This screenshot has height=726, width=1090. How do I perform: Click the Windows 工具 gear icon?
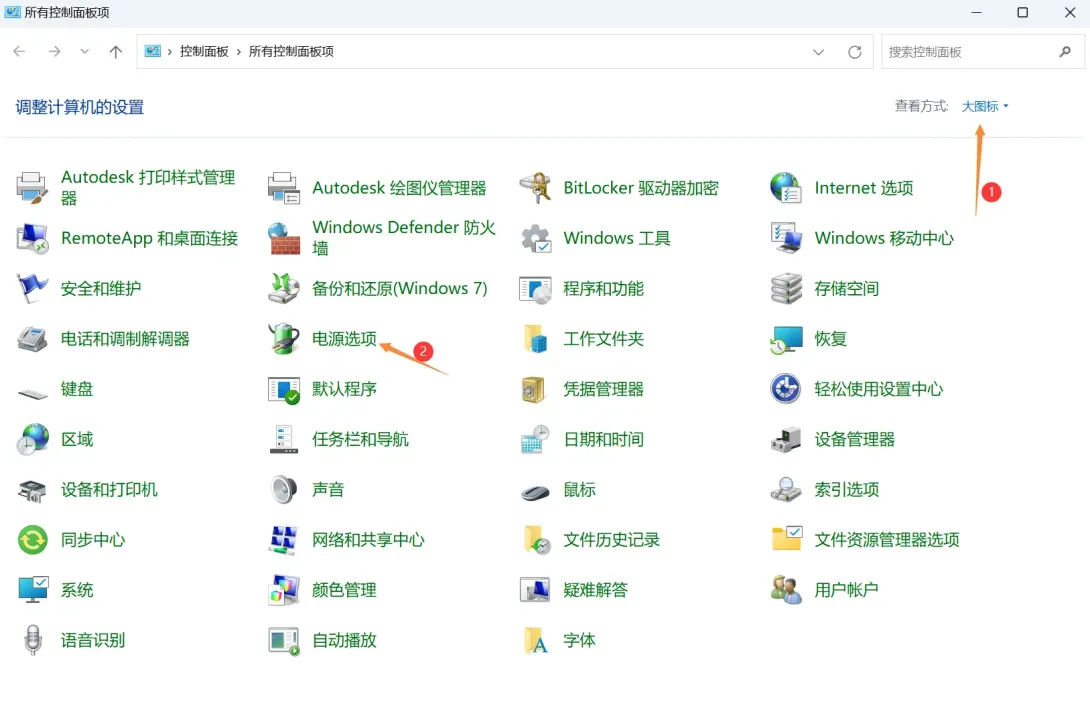click(x=535, y=238)
